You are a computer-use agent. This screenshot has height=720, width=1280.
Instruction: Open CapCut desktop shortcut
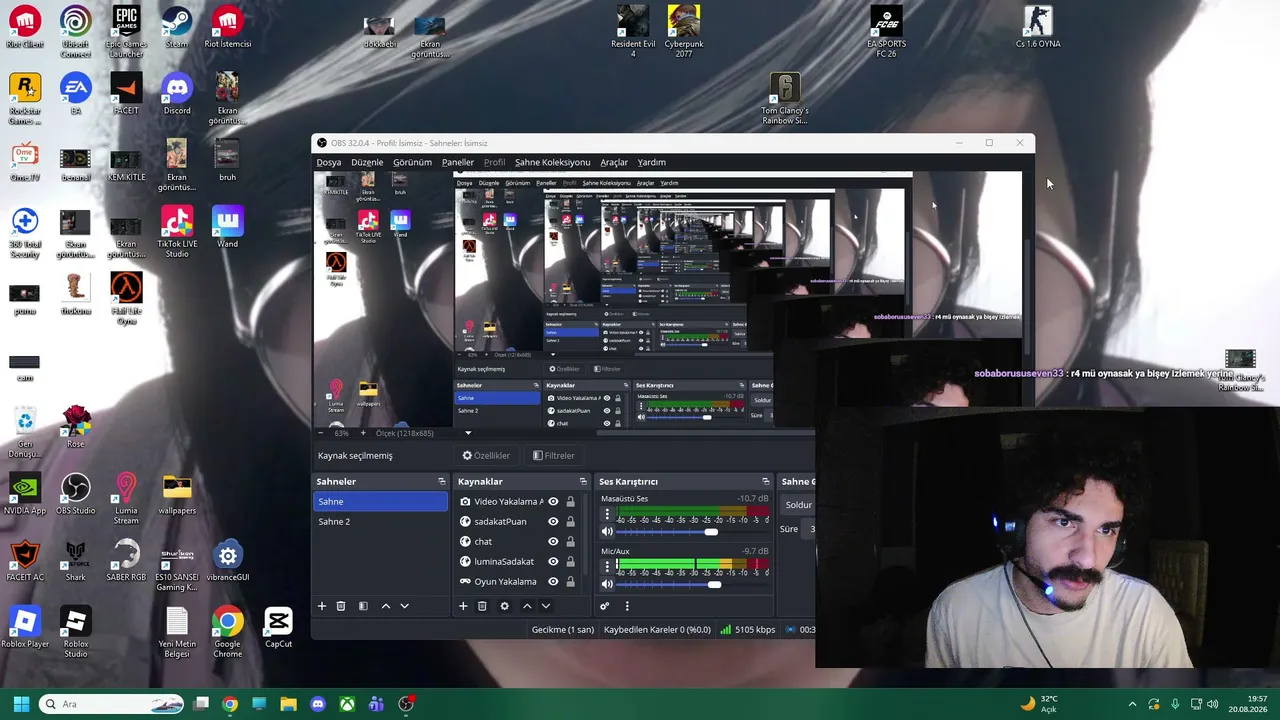(x=278, y=628)
